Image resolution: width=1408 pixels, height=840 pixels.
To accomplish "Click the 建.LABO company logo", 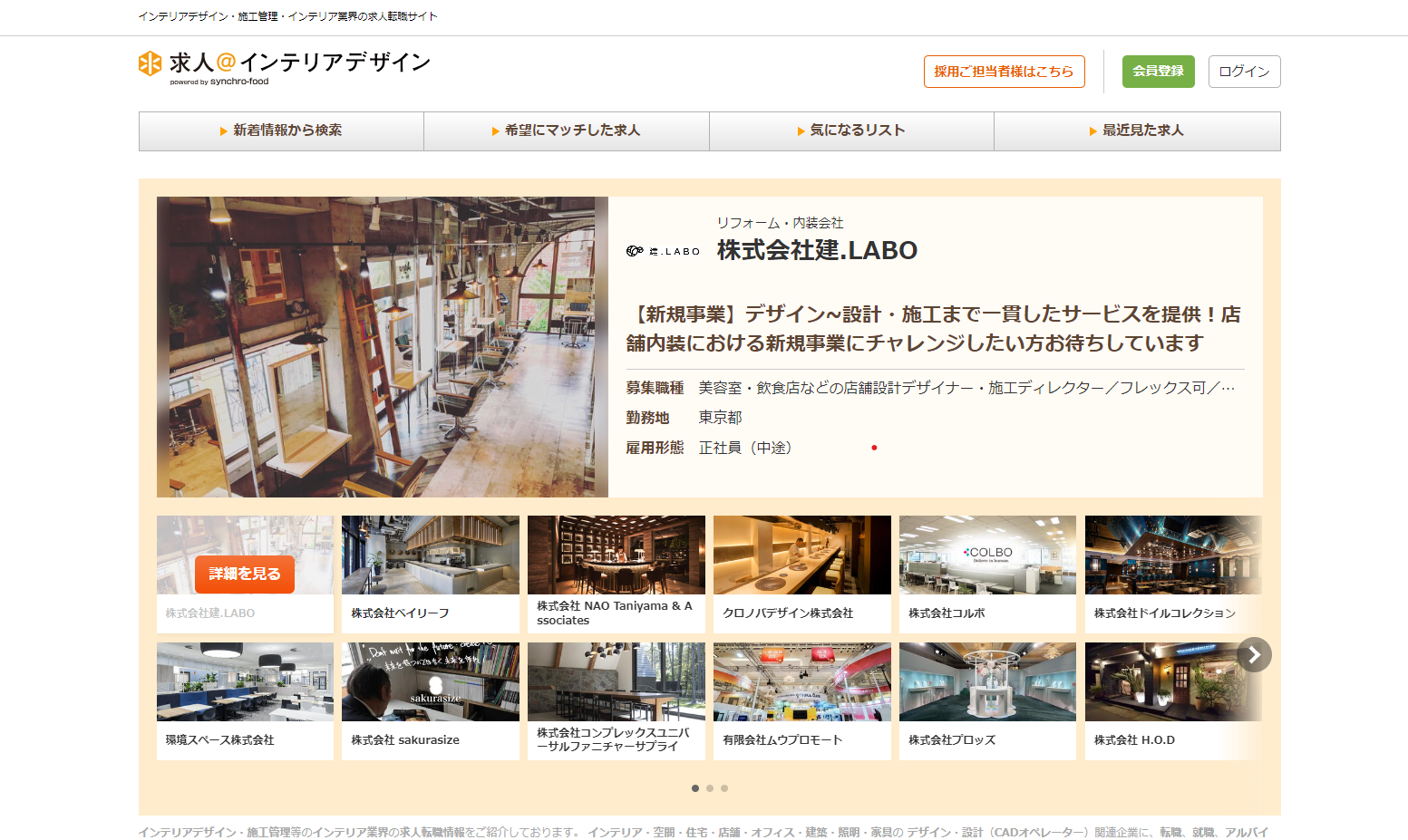I will pos(663,251).
